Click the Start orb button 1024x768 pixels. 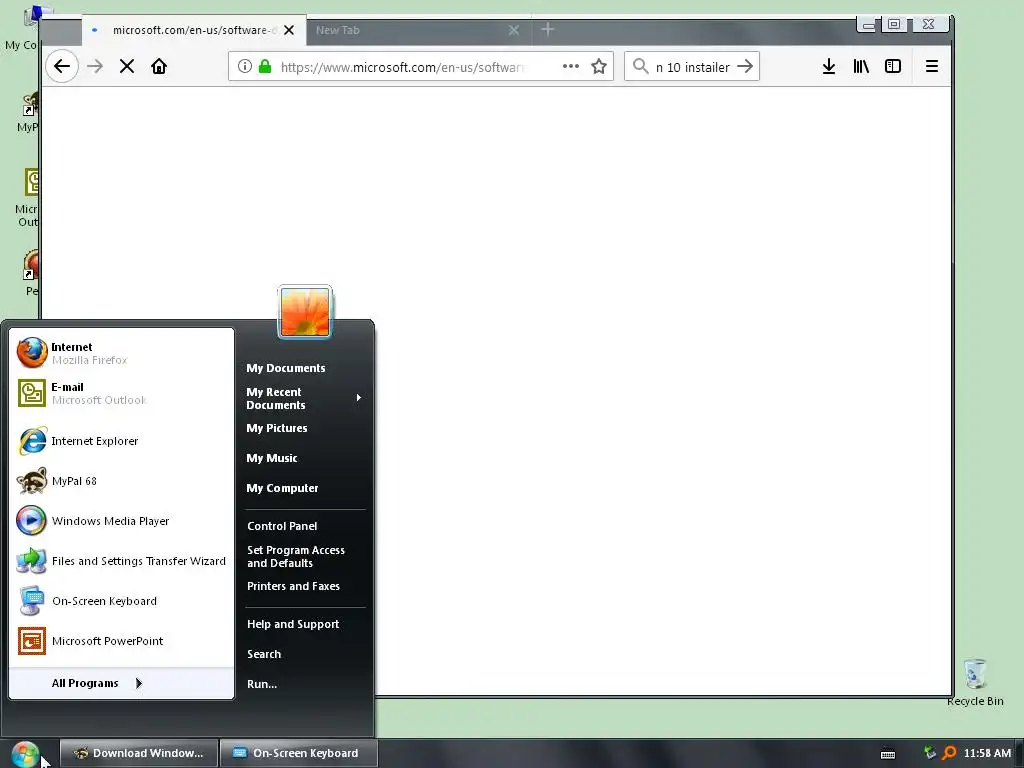pos(25,754)
